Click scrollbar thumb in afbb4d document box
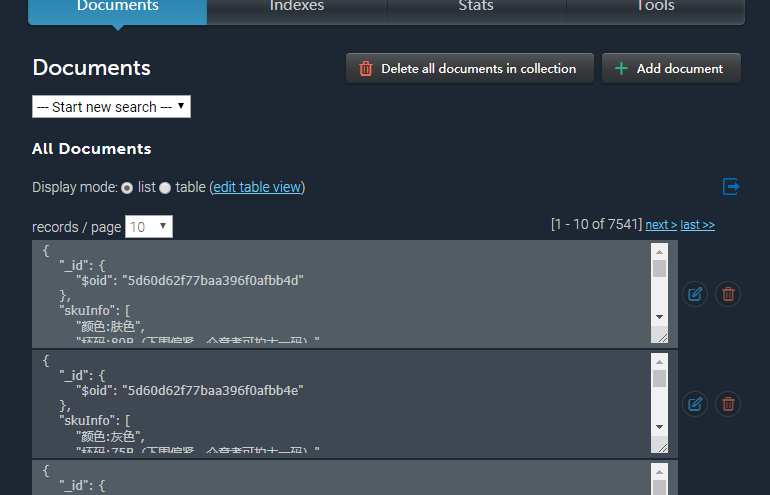This screenshot has width=770, height=495. click(x=660, y=269)
